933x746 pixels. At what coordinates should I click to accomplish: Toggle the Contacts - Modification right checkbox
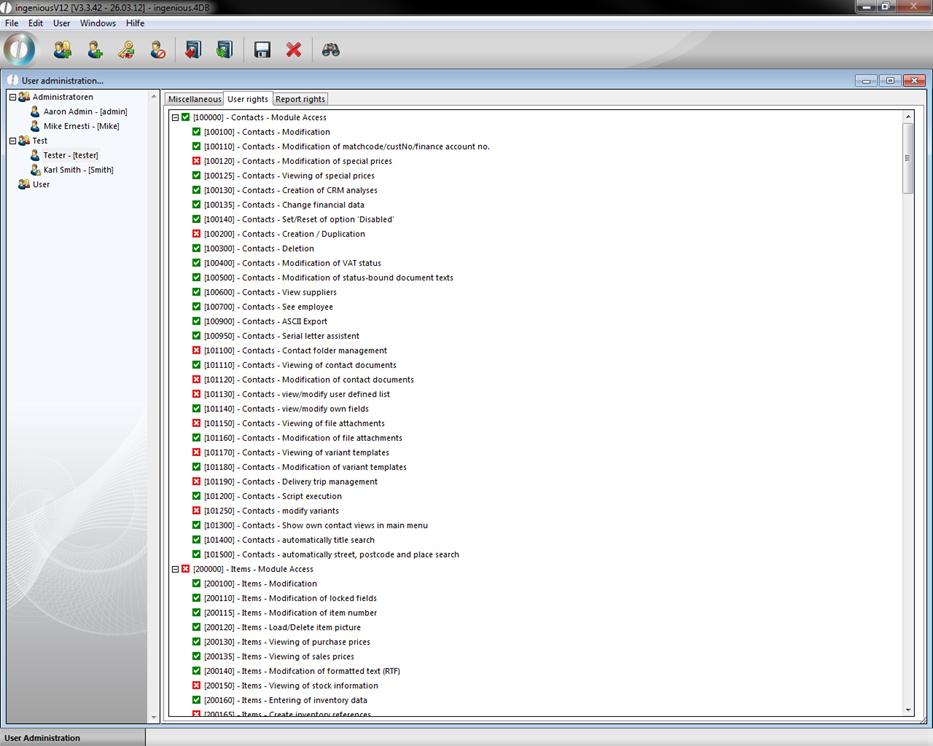tap(197, 132)
